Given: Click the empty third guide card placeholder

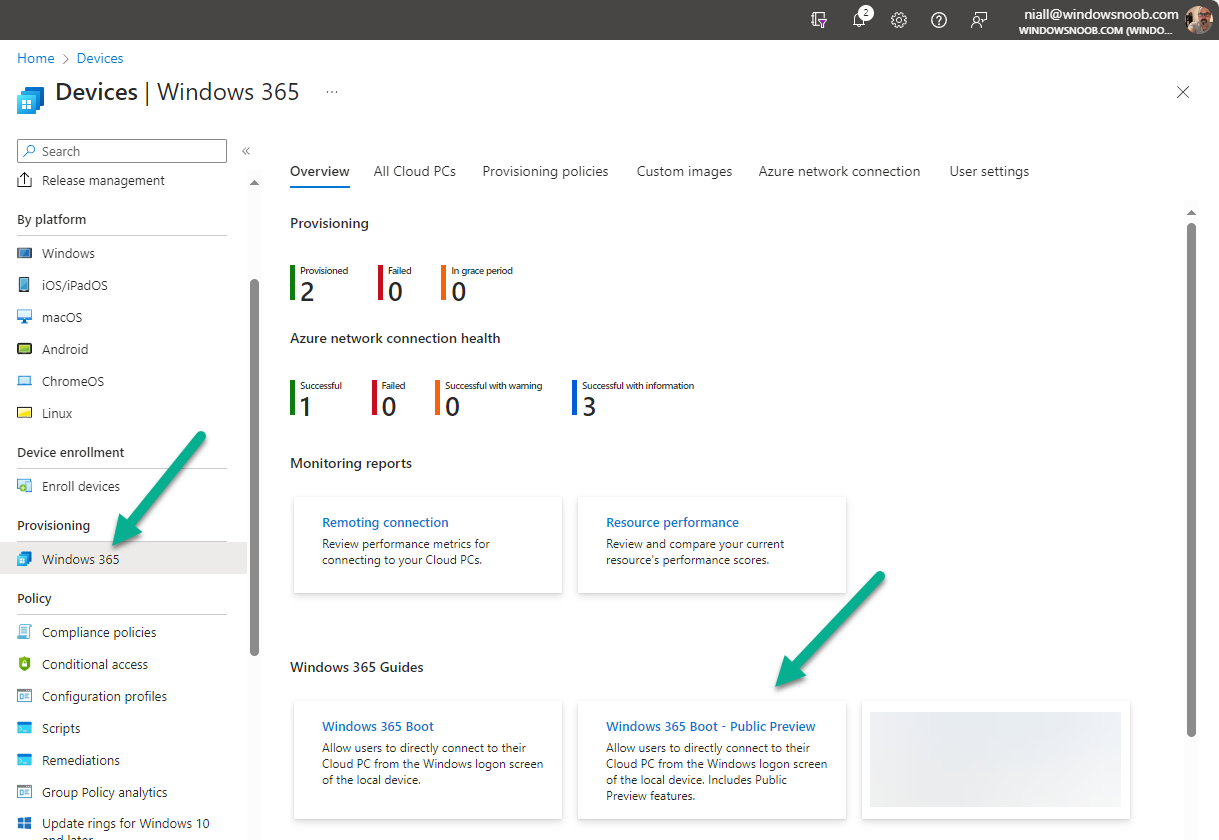Looking at the screenshot, I should [x=995, y=759].
